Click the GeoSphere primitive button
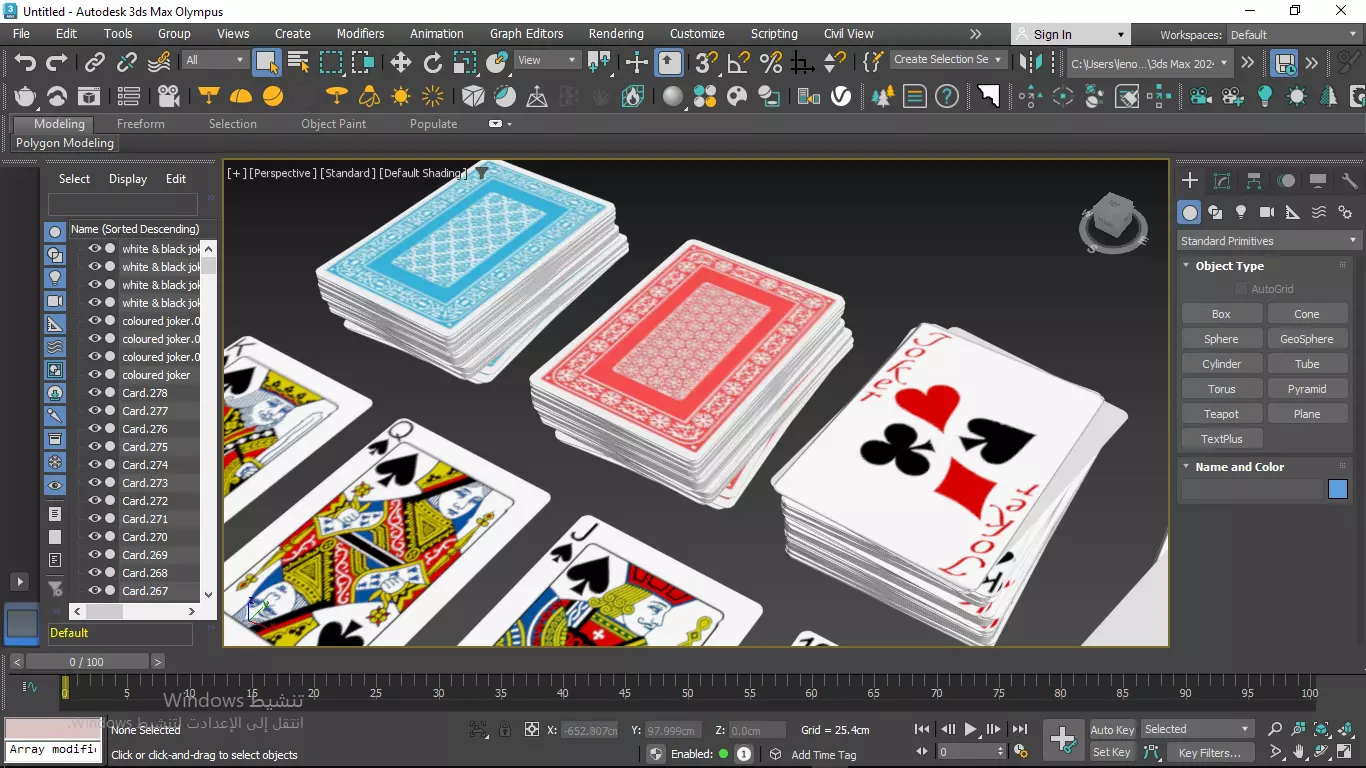The height and width of the screenshot is (768, 1366). pos(1307,339)
